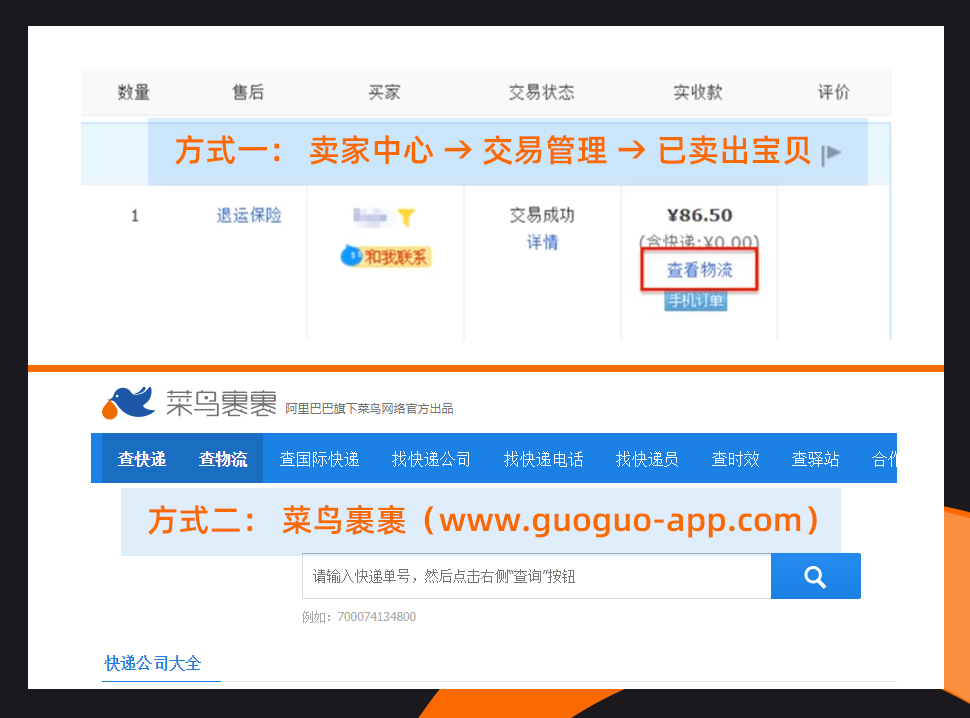Click the blue magnifier search button
The width and height of the screenshot is (970, 718).
point(815,576)
